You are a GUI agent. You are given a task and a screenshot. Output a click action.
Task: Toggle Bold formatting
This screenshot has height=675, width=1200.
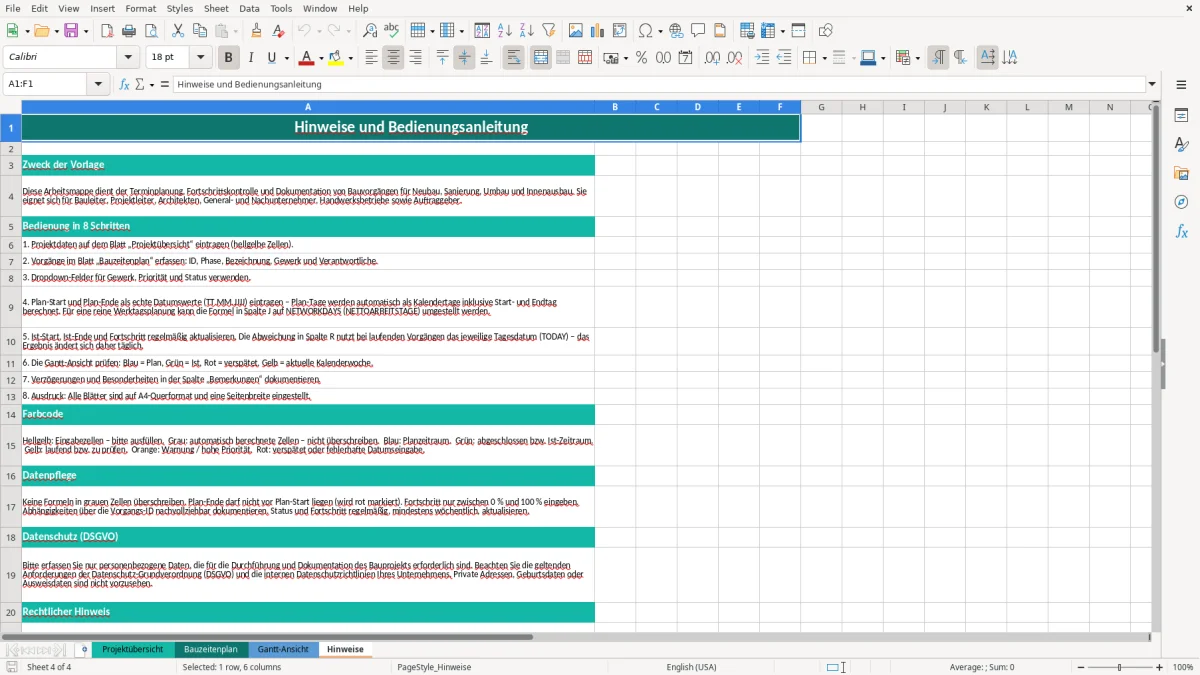pos(228,58)
